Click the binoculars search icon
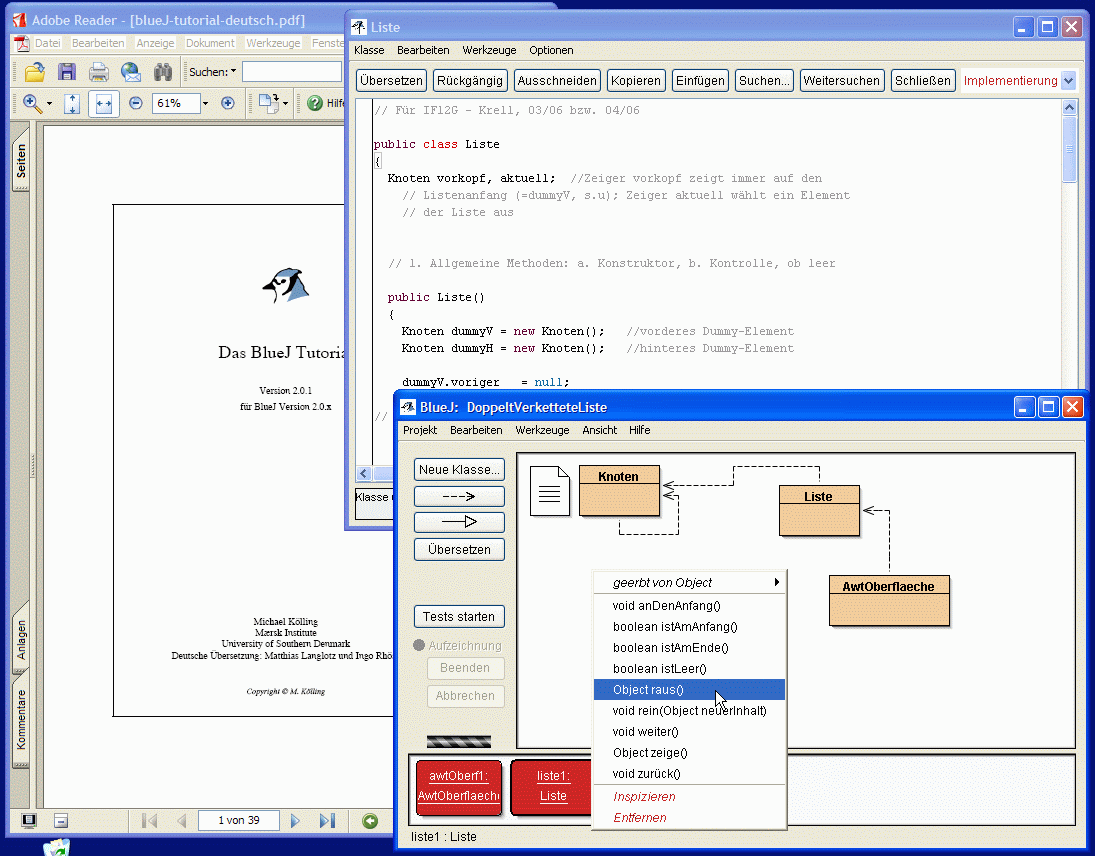The image size is (1095, 856). point(163,72)
